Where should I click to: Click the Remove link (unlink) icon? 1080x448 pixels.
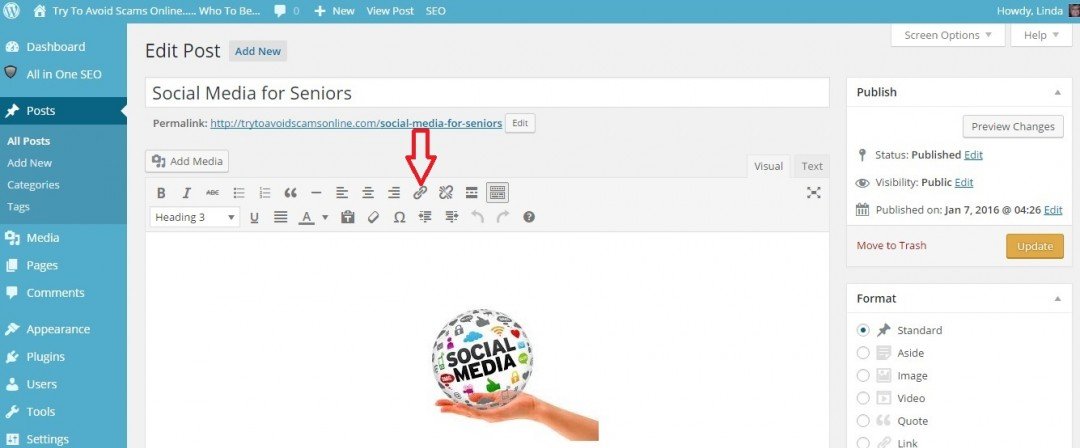(x=446, y=192)
